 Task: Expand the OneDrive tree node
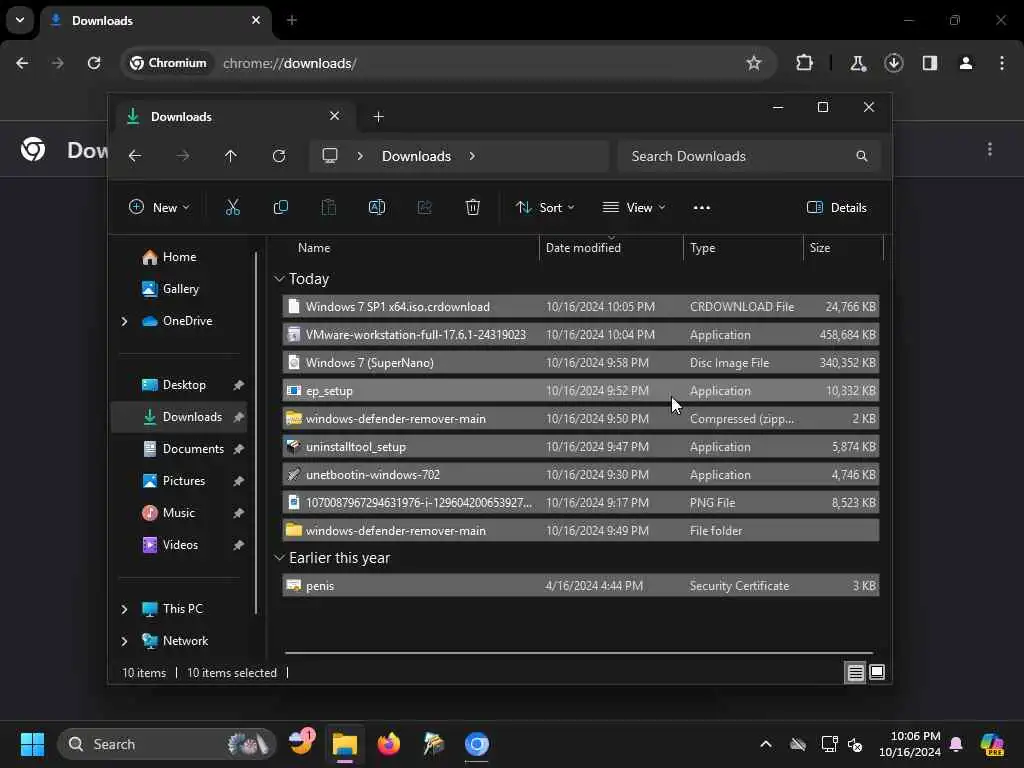pyautogui.click(x=125, y=321)
